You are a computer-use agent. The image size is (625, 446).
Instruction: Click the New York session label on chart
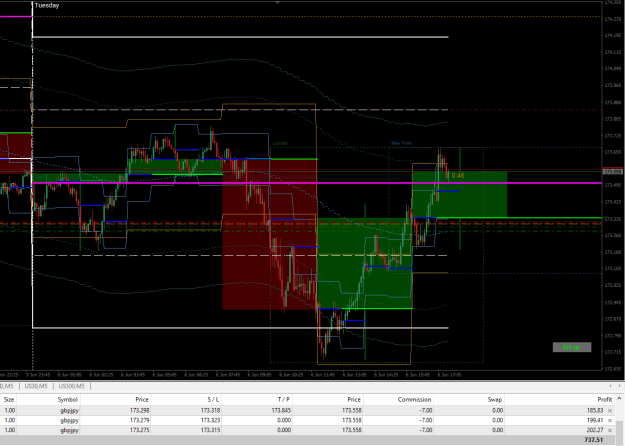coord(401,143)
